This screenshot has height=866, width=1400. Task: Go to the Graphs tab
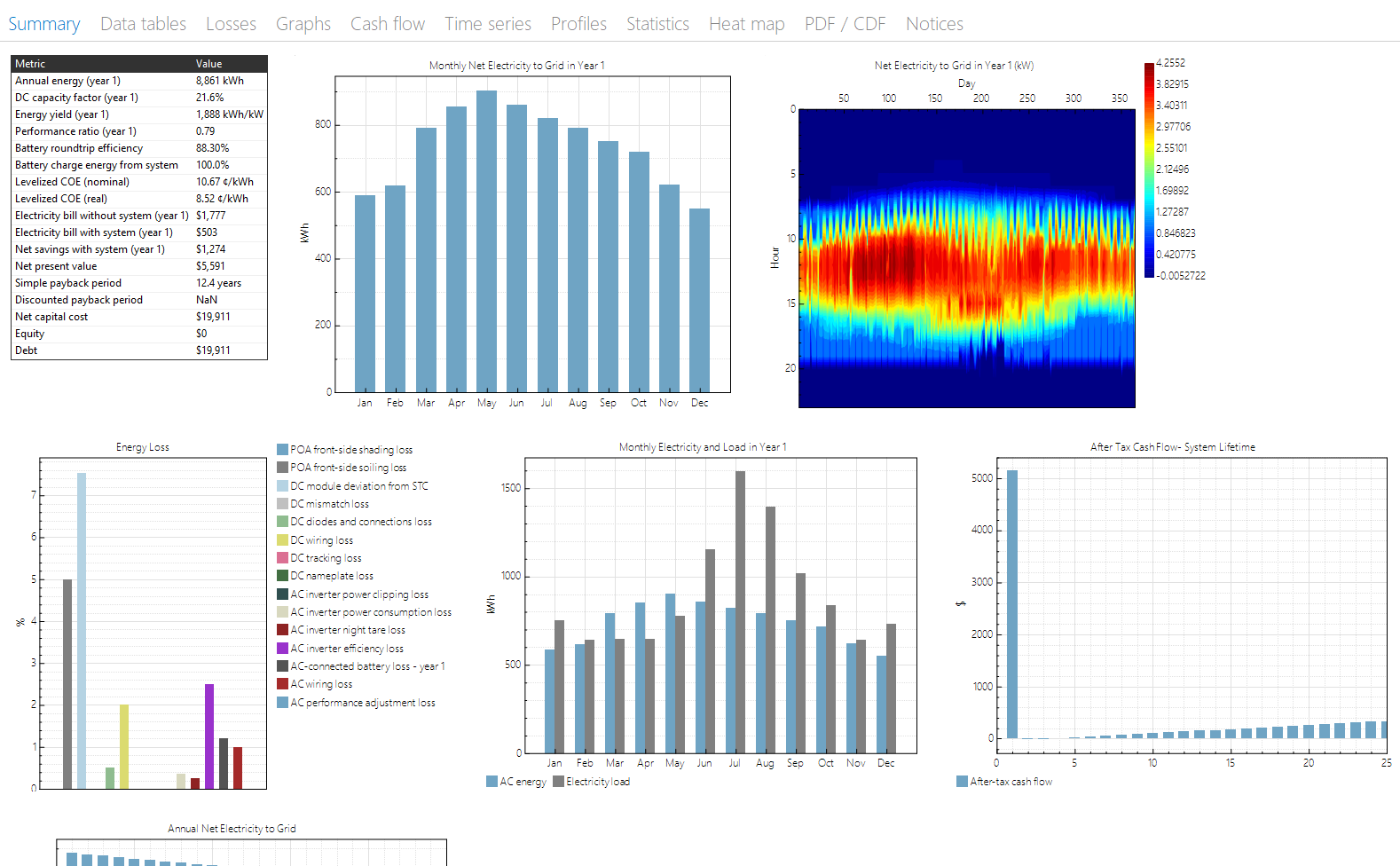(303, 24)
